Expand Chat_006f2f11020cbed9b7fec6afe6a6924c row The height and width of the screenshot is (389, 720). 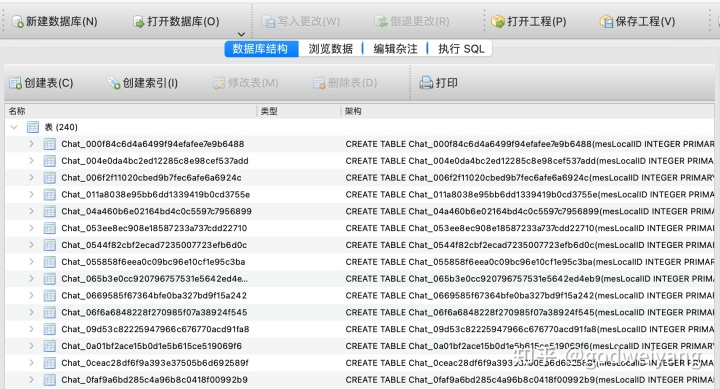(x=31, y=177)
